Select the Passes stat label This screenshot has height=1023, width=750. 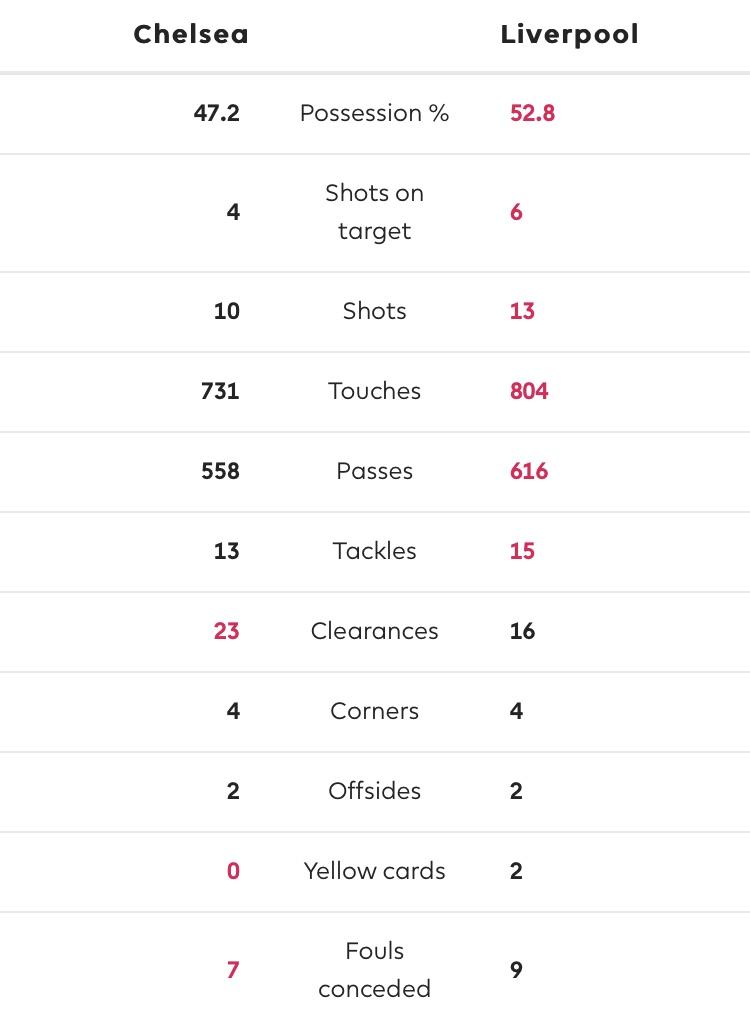(374, 471)
